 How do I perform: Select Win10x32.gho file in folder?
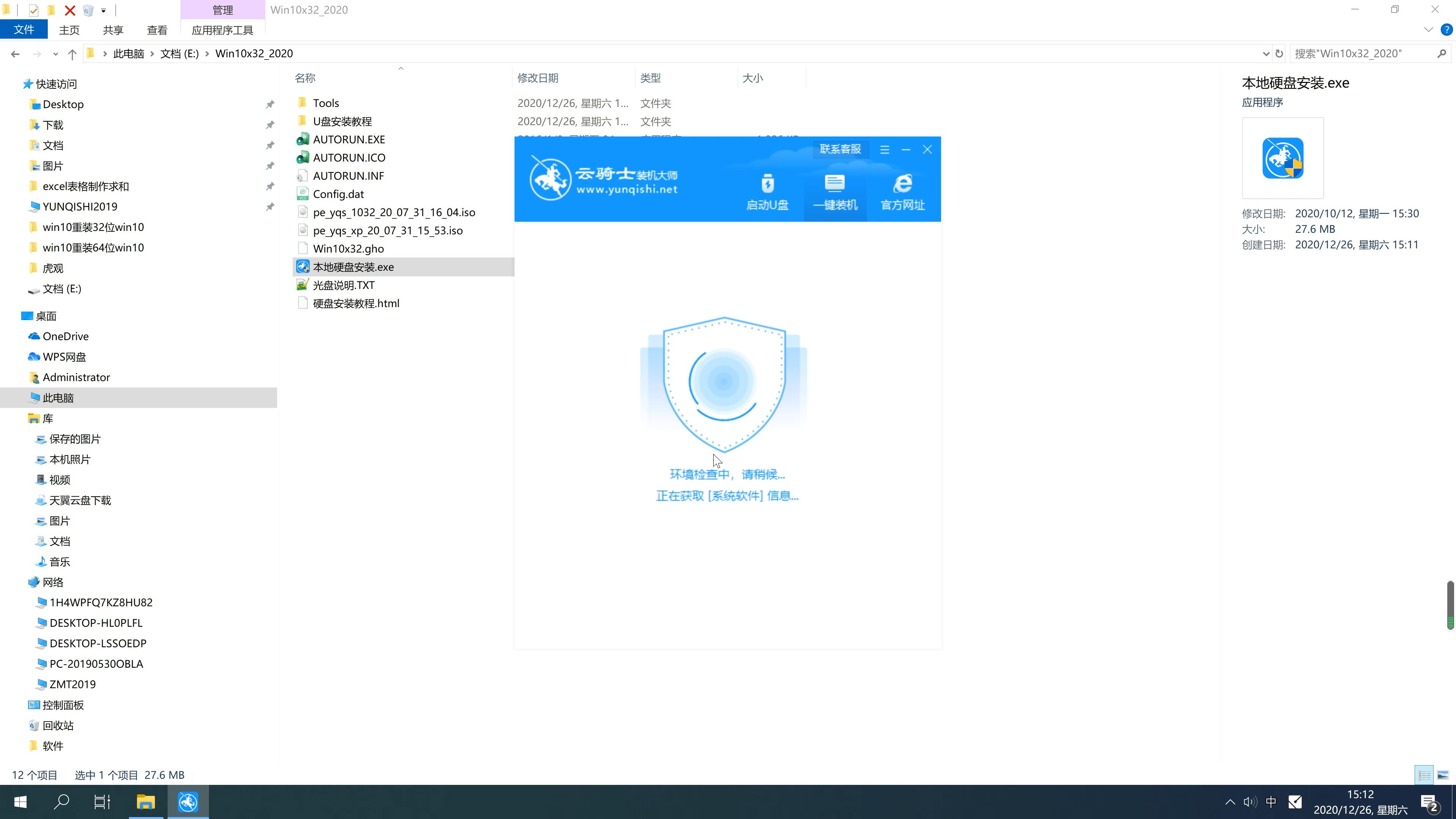(x=348, y=248)
